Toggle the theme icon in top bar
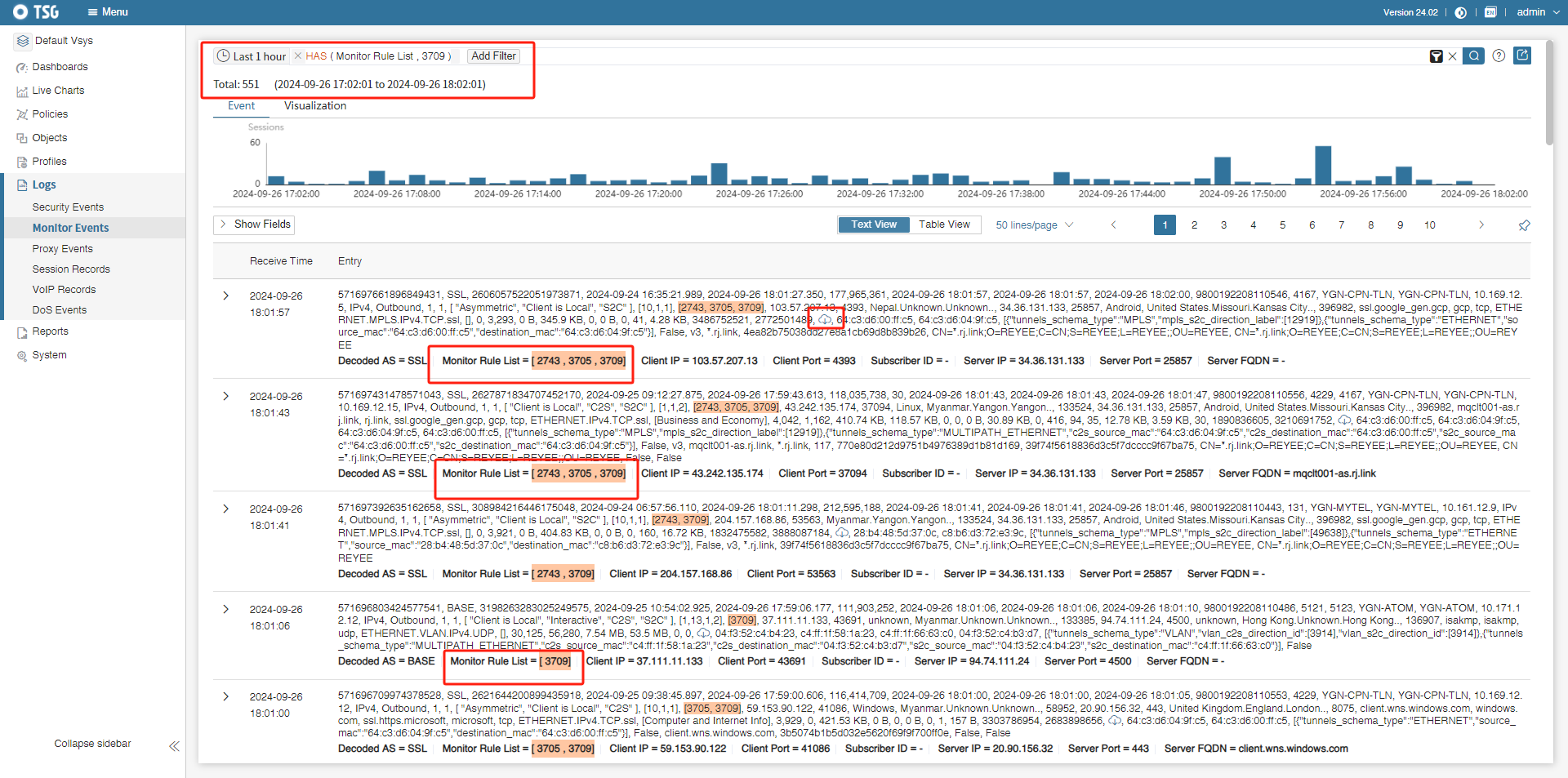Screen dimensions: 1568x778 [1461, 12]
